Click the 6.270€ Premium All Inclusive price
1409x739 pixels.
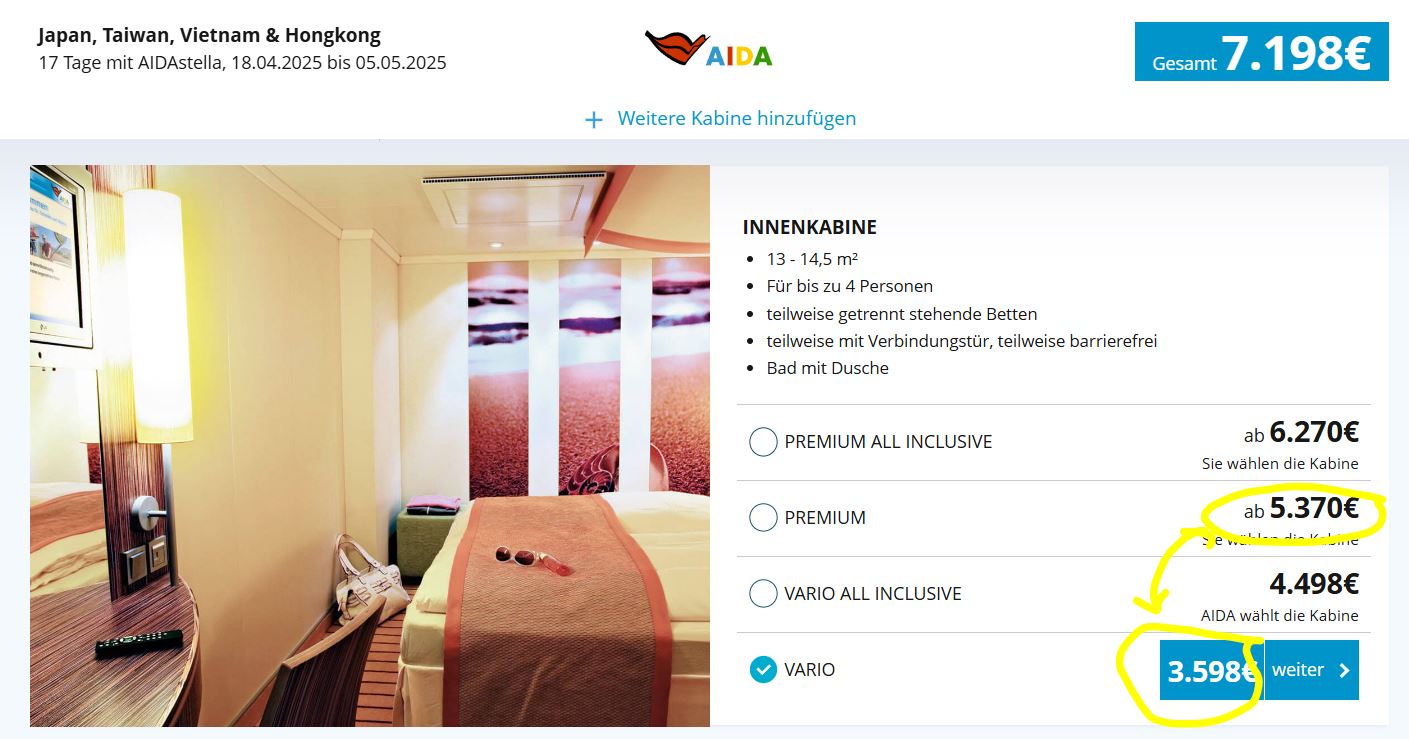pyautogui.click(x=1314, y=432)
